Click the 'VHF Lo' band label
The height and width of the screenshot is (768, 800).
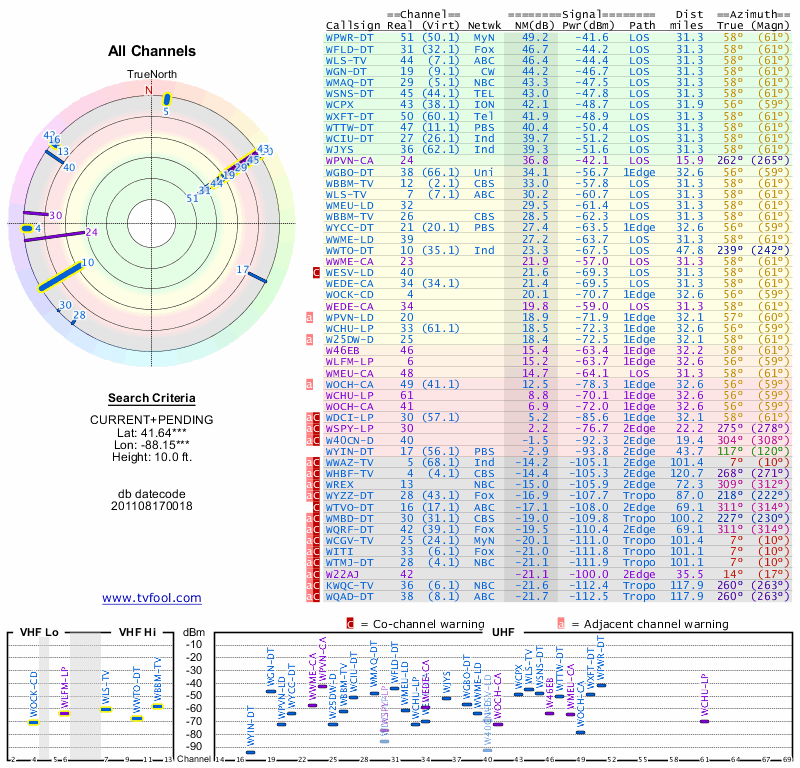pos(39,632)
